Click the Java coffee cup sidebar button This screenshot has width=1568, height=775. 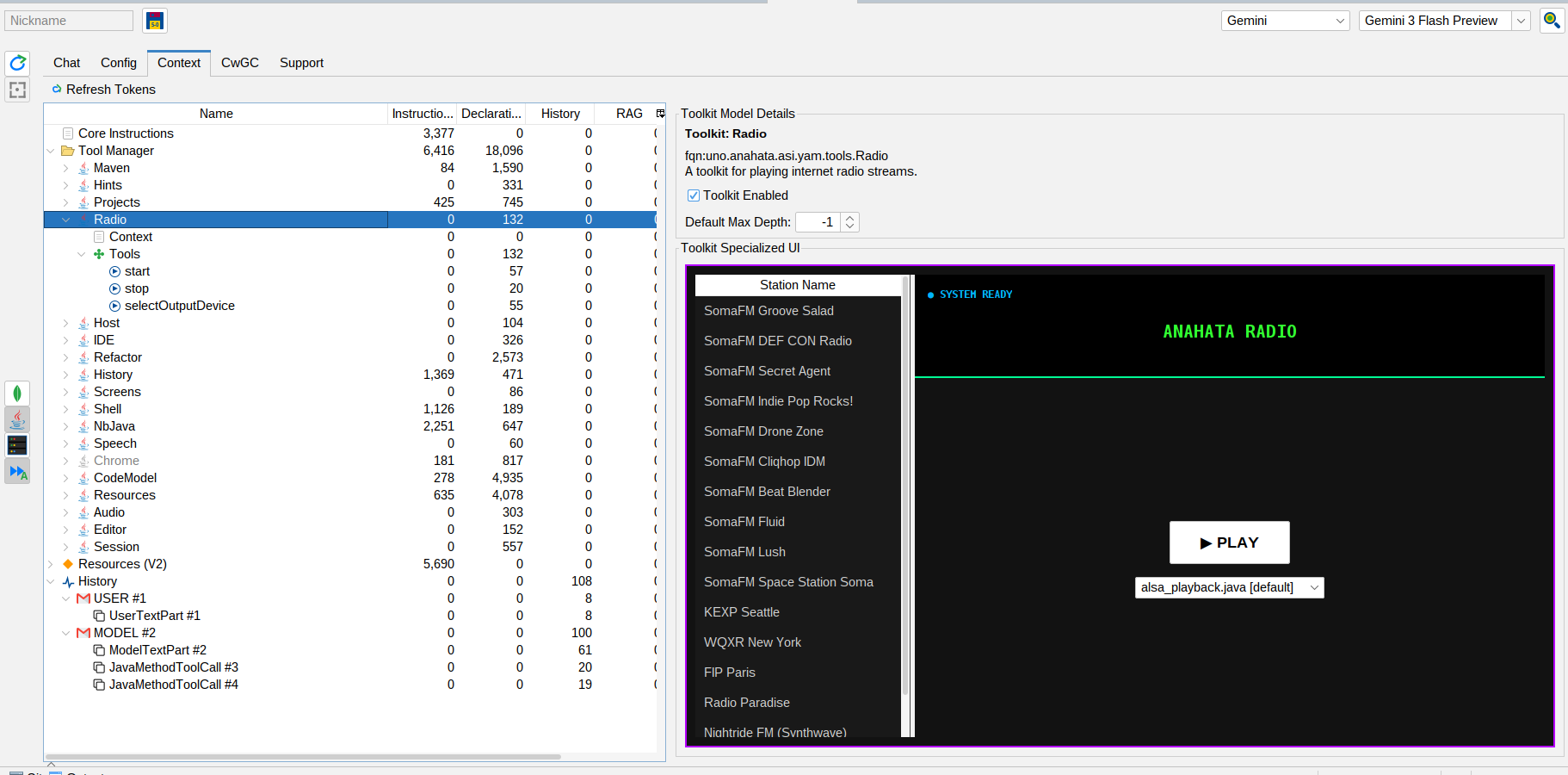17,419
